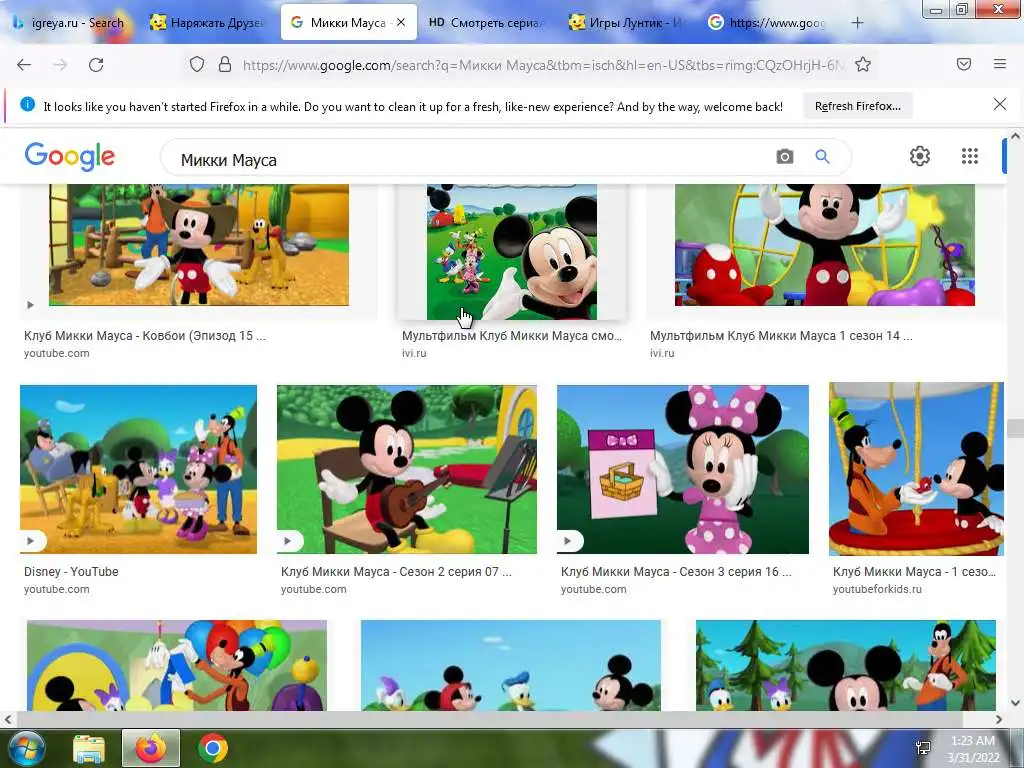Open the Goofy with balloons thumbnail
The height and width of the screenshot is (768, 1024).
click(177, 665)
